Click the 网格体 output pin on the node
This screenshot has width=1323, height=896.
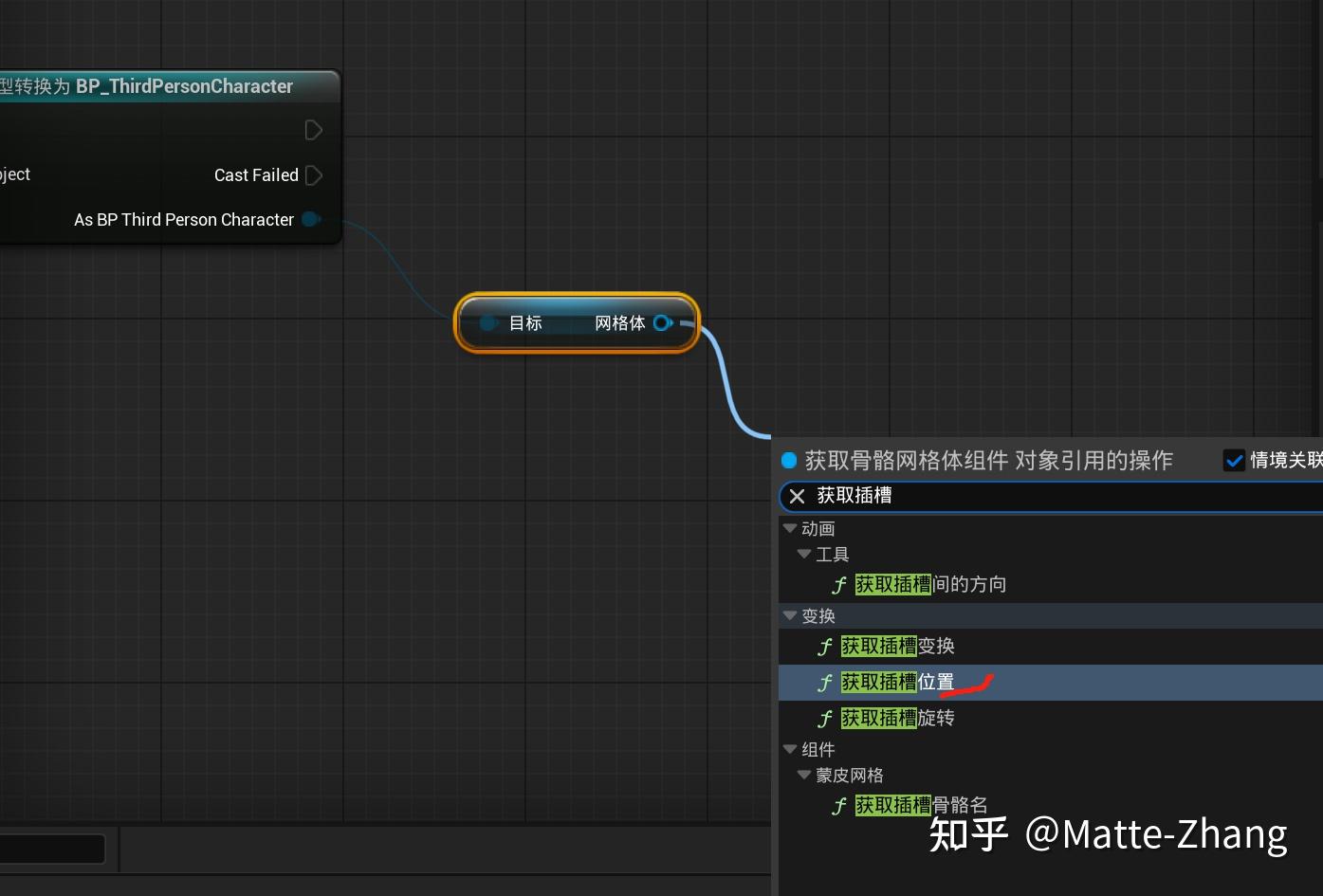pyautogui.click(x=664, y=323)
